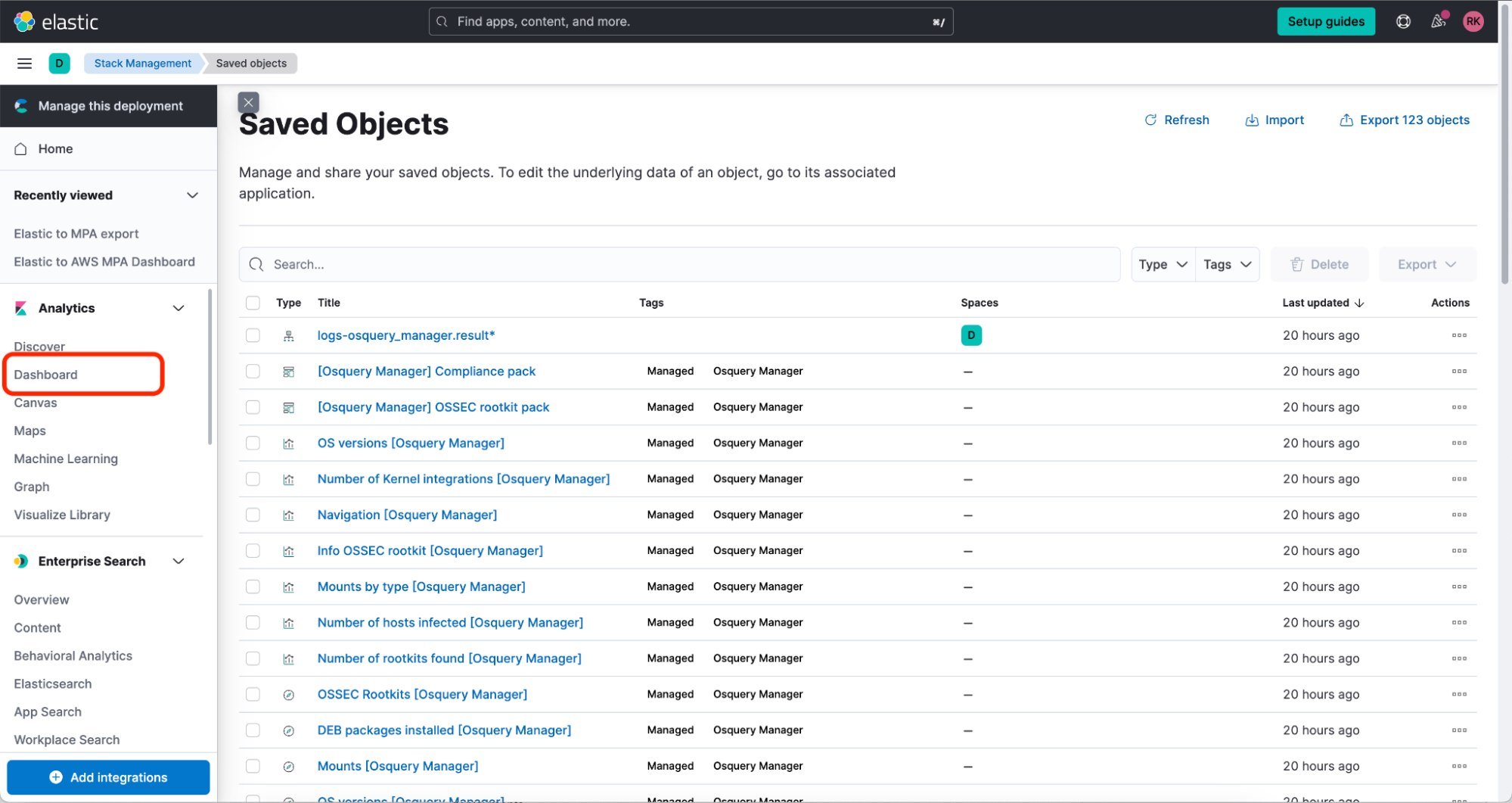Click the index pattern type icon for logs-osquery_manager.result*
Viewport: 1512px width, 803px height.
point(288,336)
